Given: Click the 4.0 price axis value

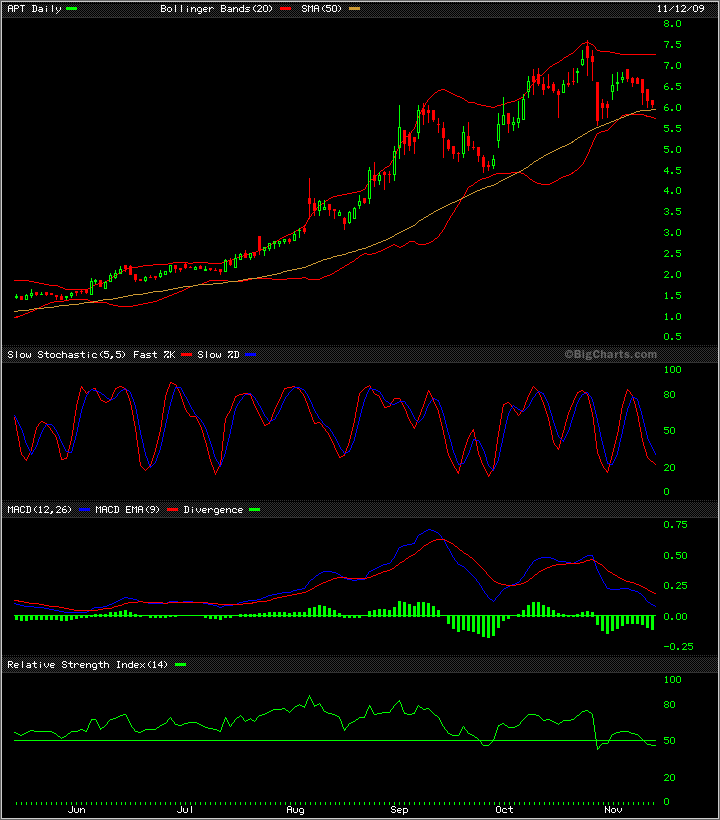Looking at the screenshot, I should click(672, 191).
